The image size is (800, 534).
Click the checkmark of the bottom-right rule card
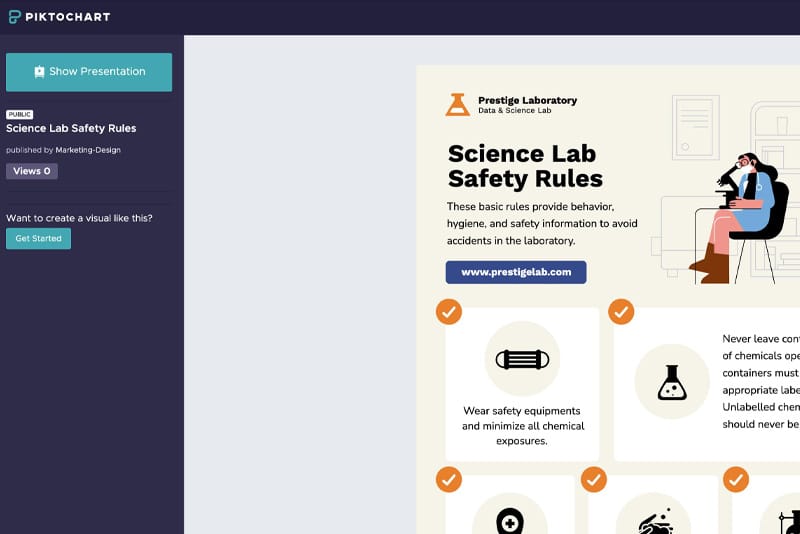coord(736,479)
